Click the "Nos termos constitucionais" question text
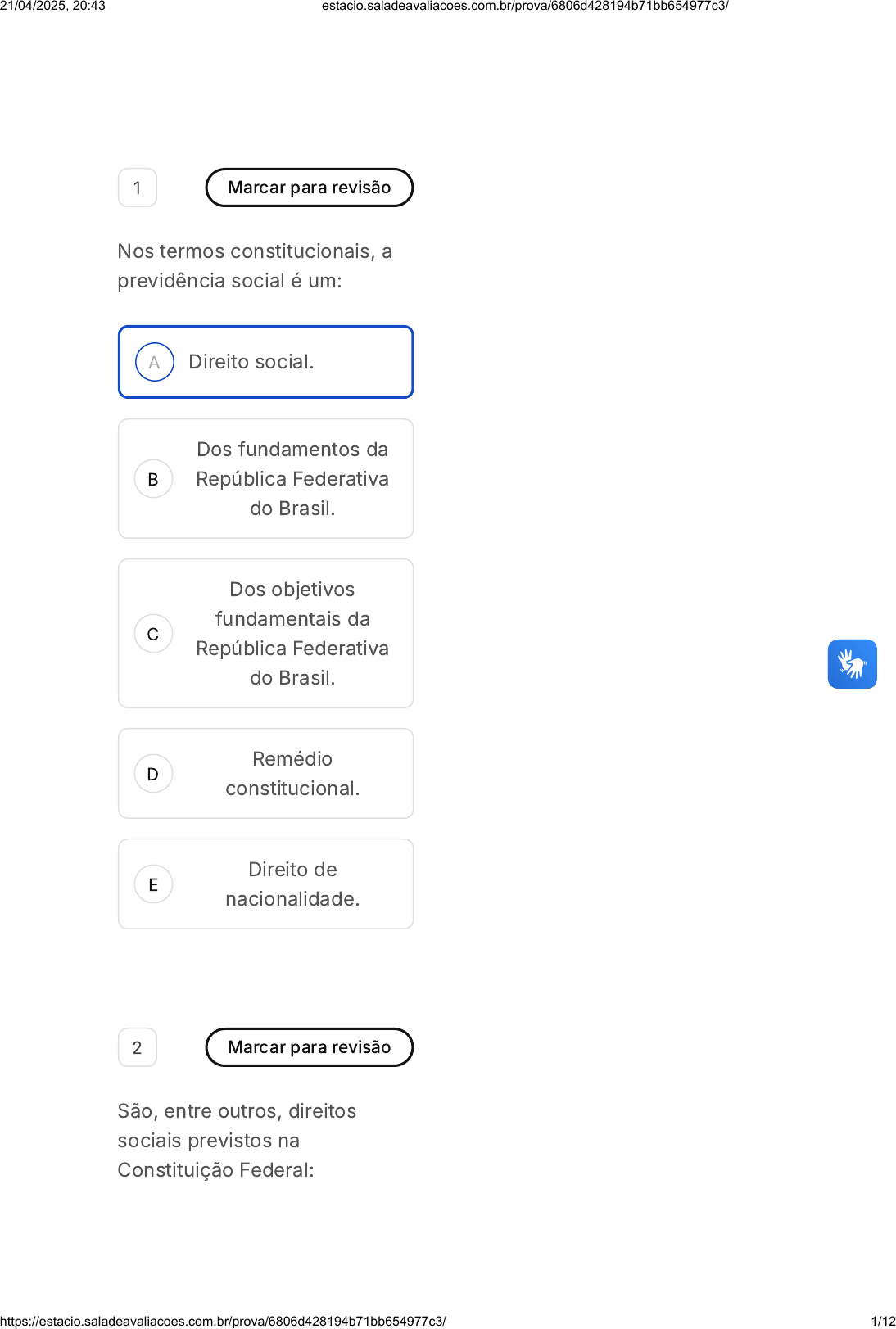Image resolution: width=896 pixels, height=1329 pixels. pyautogui.click(x=254, y=266)
